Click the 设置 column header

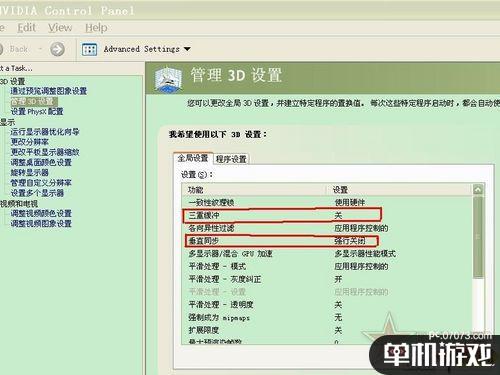coord(399,190)
